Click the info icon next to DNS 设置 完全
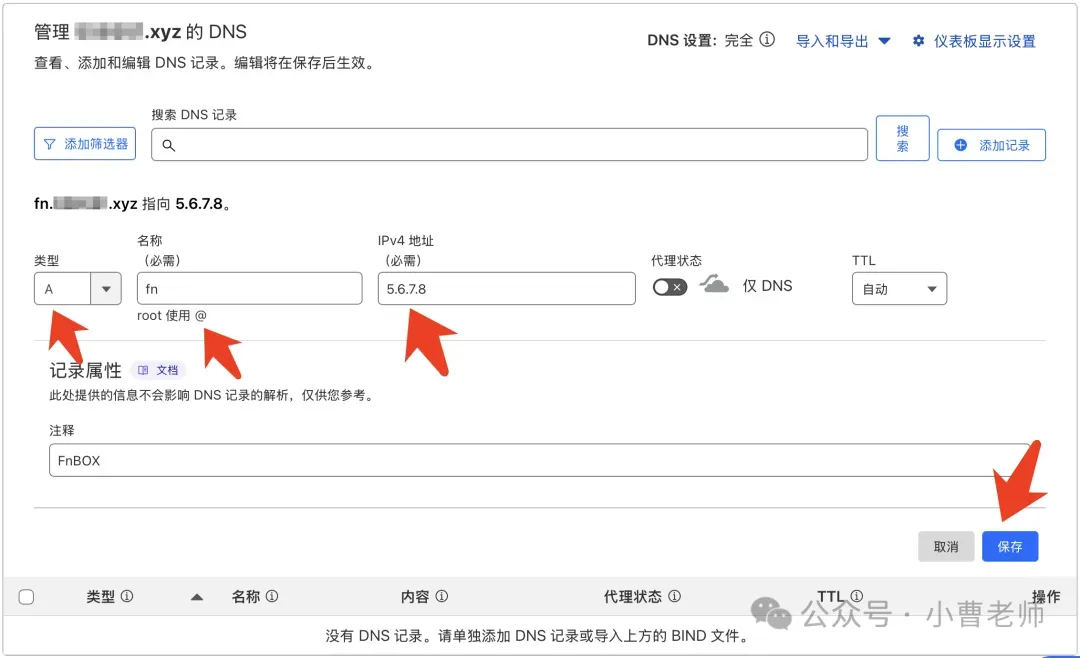The height and width of the screenshot is (658, 1080). [x=767, y=40]
